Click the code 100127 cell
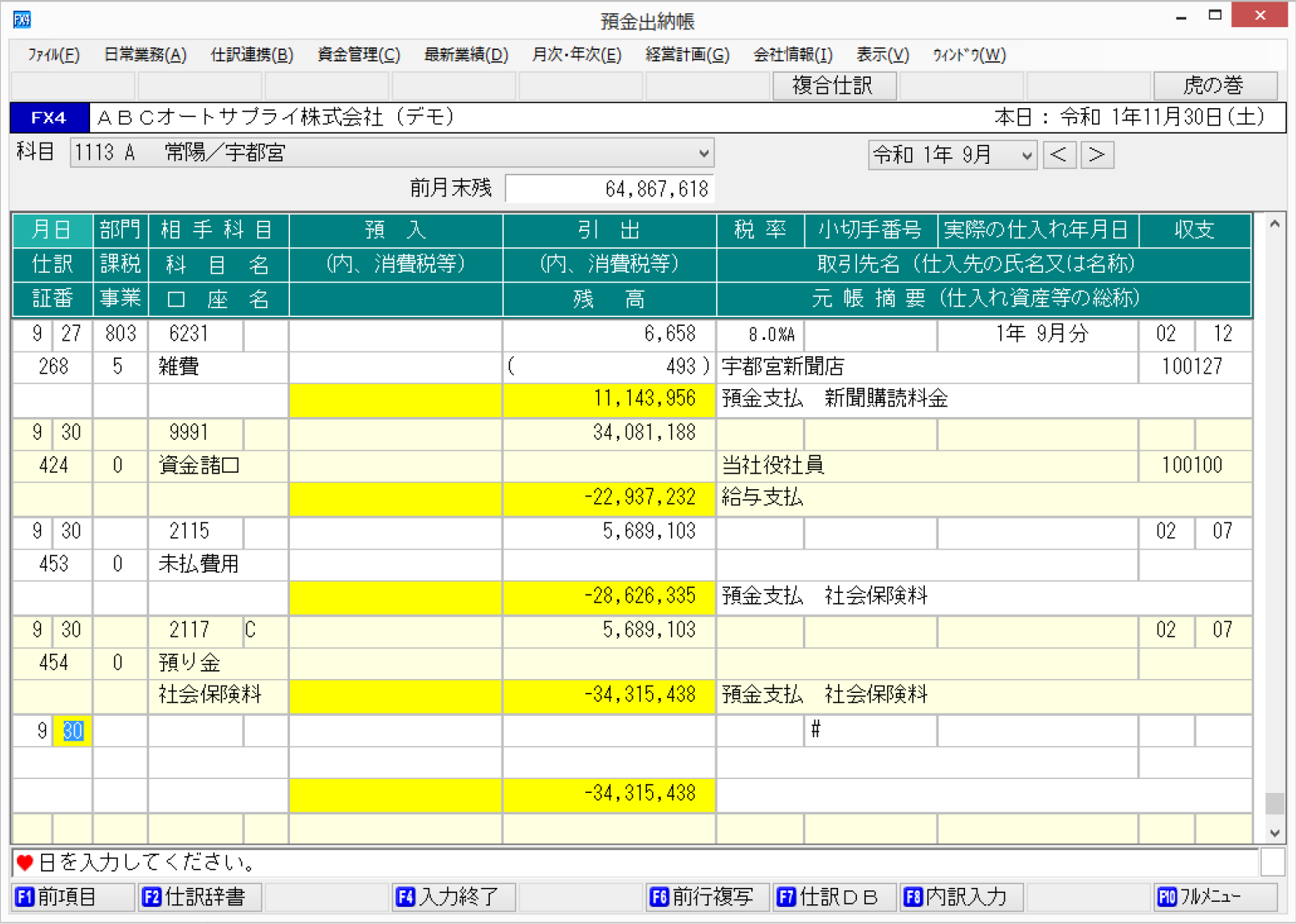The width and height of the screenshot is (1296, 924). (x=1195, y=367)
